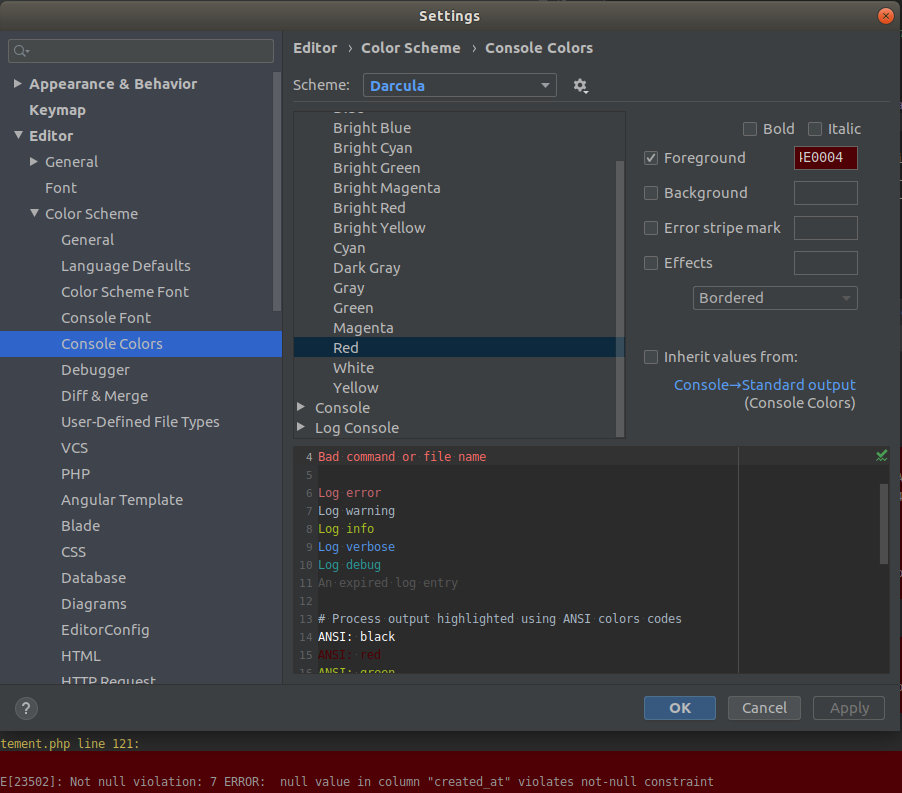Screen dimensions: 902x793
Task: Expand the Log Console tree node
Action: (x=301, y=427)
